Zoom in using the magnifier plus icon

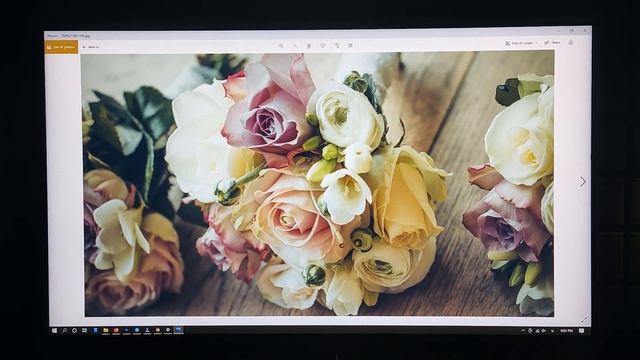[281, 46]
